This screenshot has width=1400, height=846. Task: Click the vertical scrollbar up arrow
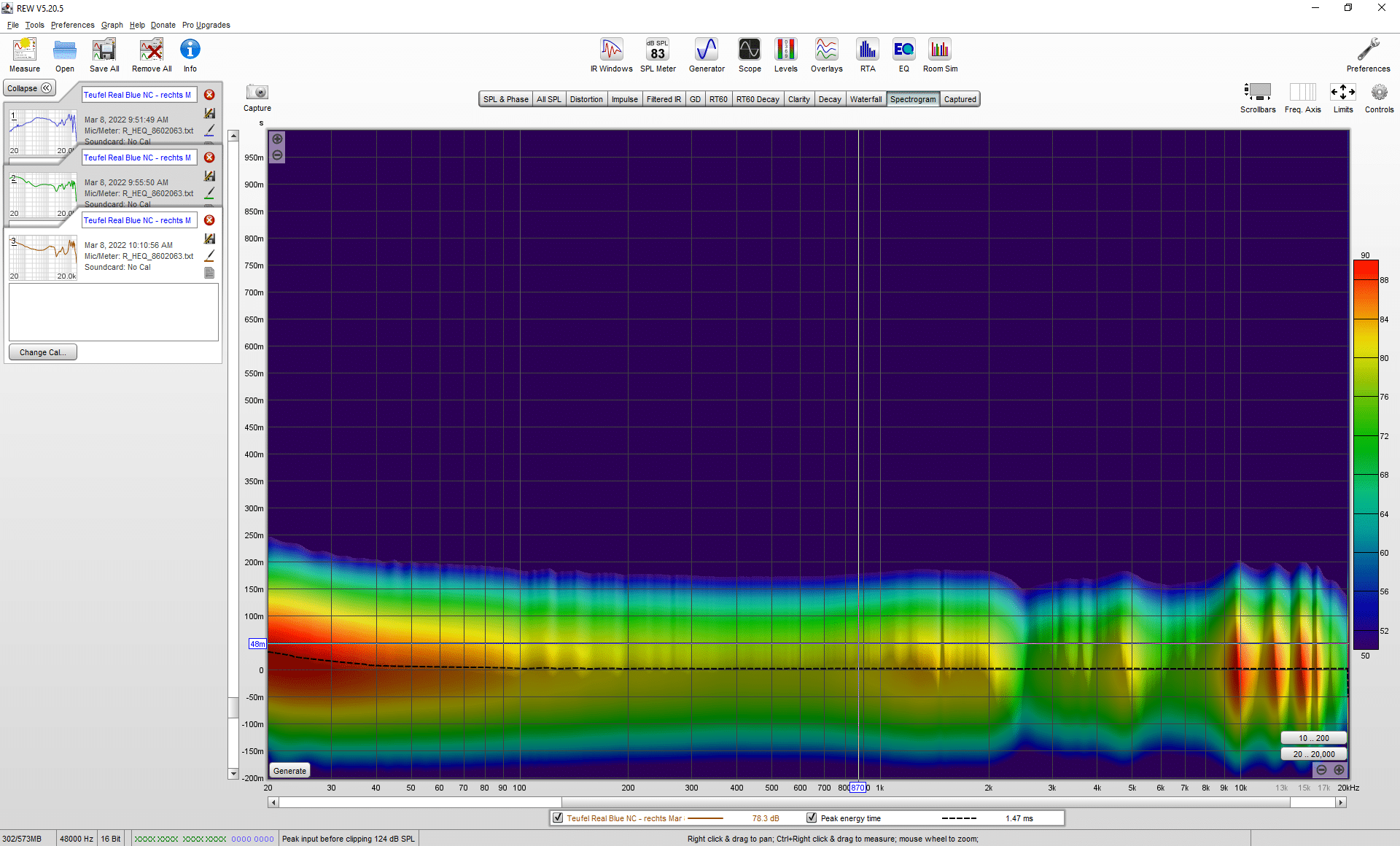pos(233,136)
